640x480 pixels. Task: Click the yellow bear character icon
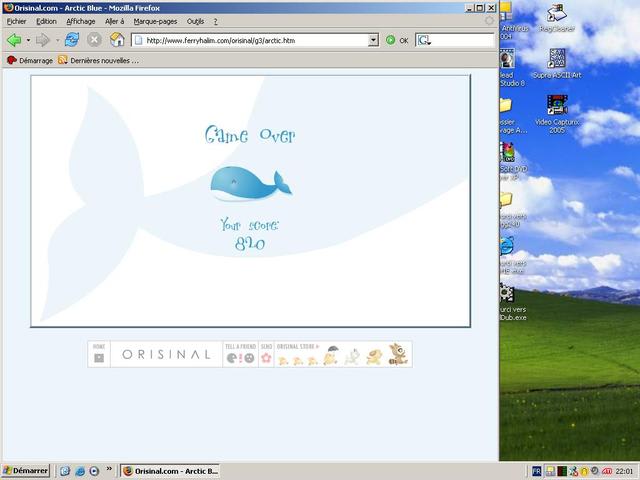pyautogui.click(x=374, y=357)
